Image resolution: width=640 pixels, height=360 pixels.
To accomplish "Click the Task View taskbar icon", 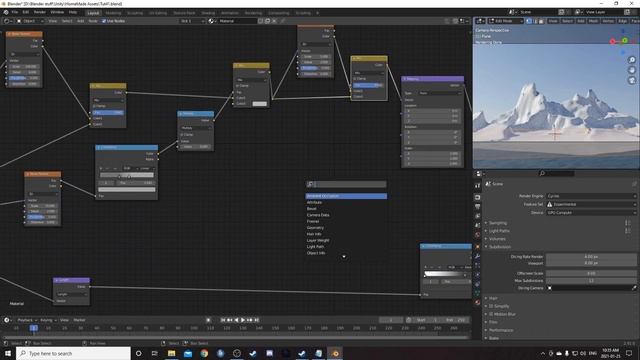I will pyautogui.click(x=155, y=353).
